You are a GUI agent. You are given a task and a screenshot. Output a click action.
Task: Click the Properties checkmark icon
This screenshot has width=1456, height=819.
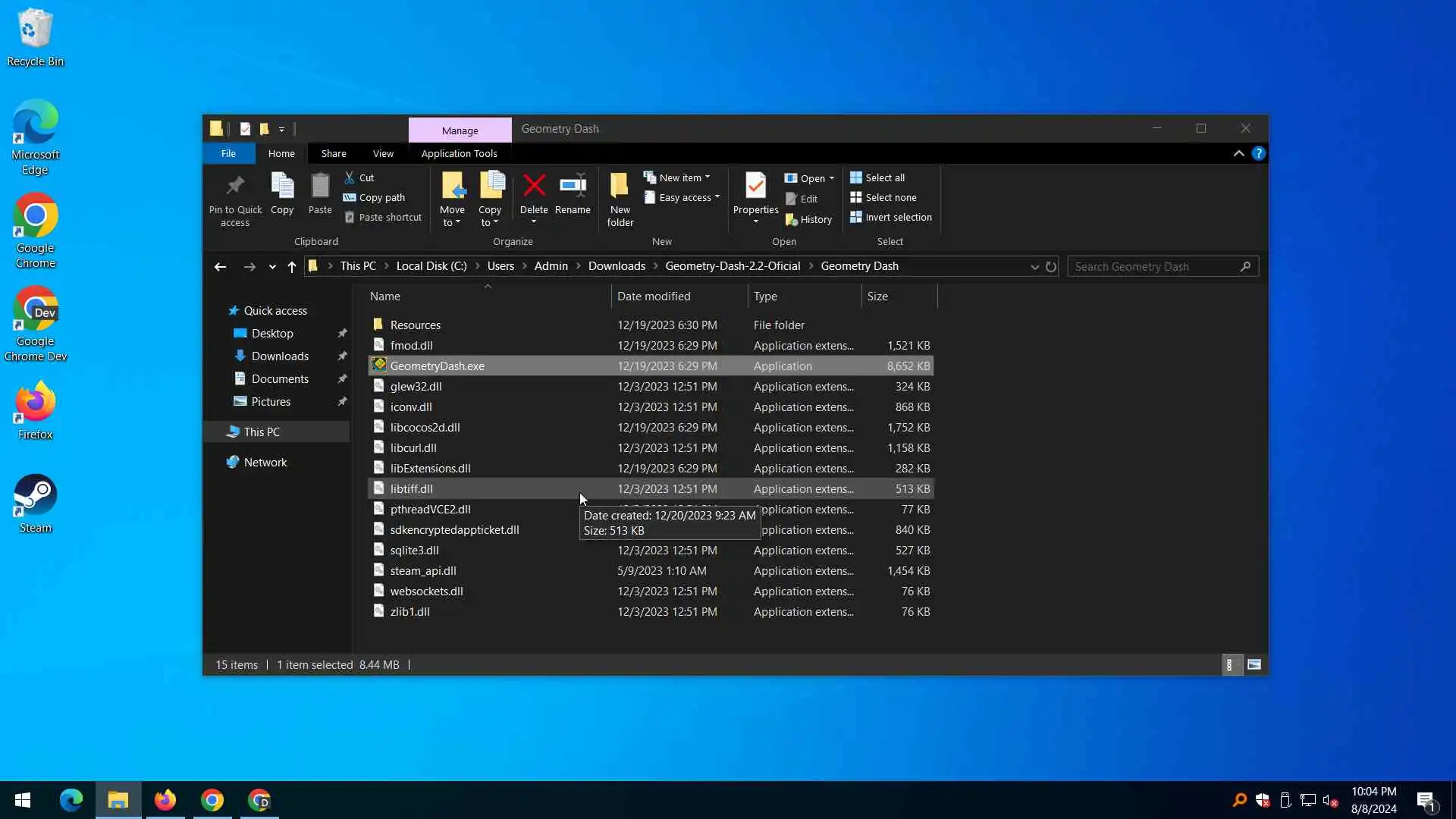click(x=755, y=186)
